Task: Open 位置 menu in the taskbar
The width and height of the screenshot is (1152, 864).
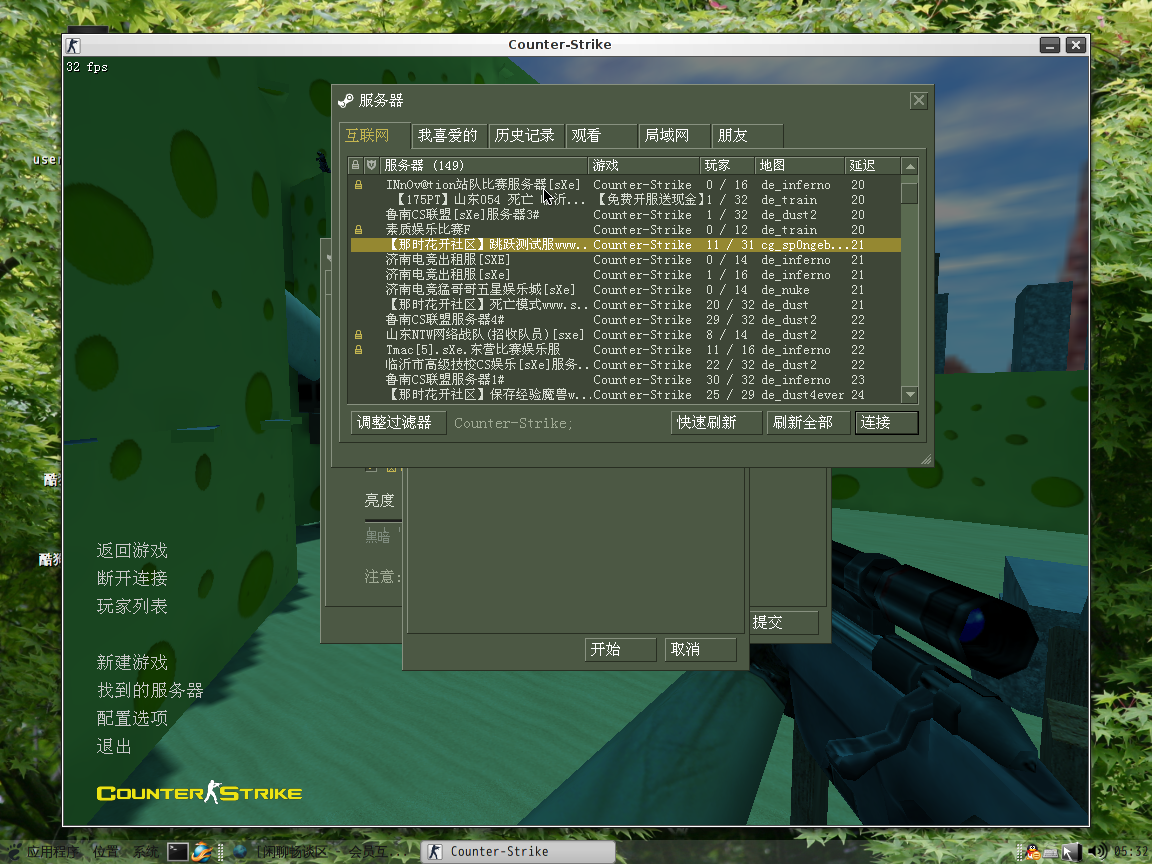Action: tap(105, 852)
